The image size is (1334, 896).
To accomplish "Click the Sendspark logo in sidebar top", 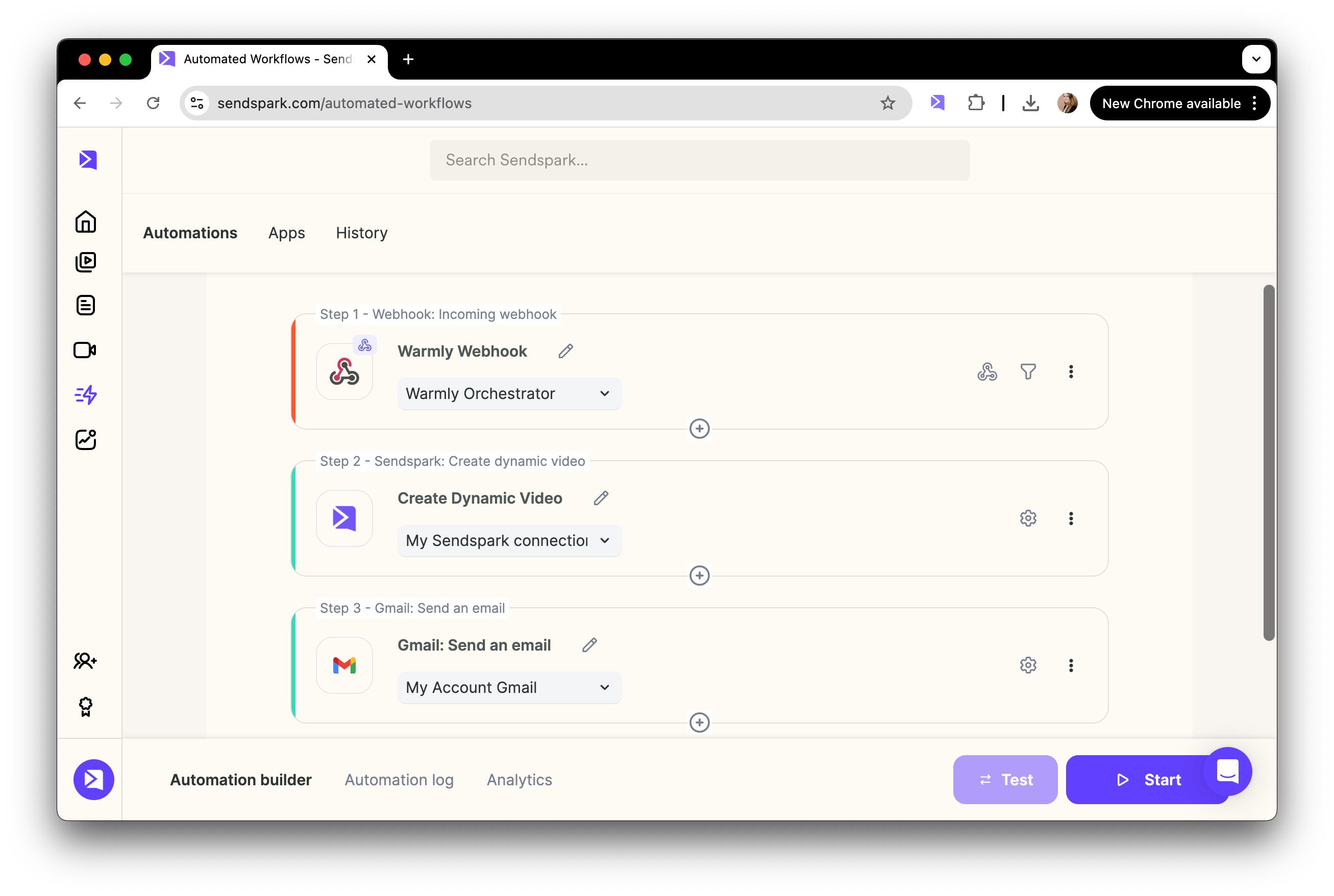I will tap(87, 160).
